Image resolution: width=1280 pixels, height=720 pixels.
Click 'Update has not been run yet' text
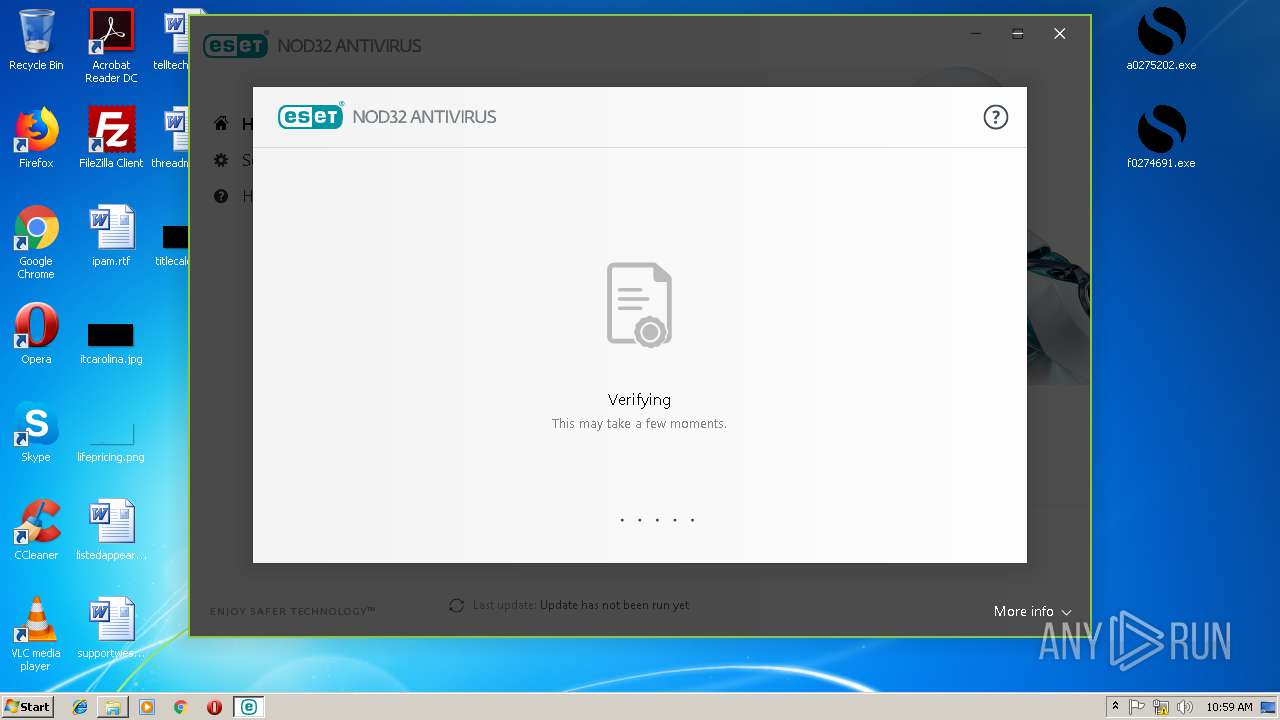click(614, 605)
